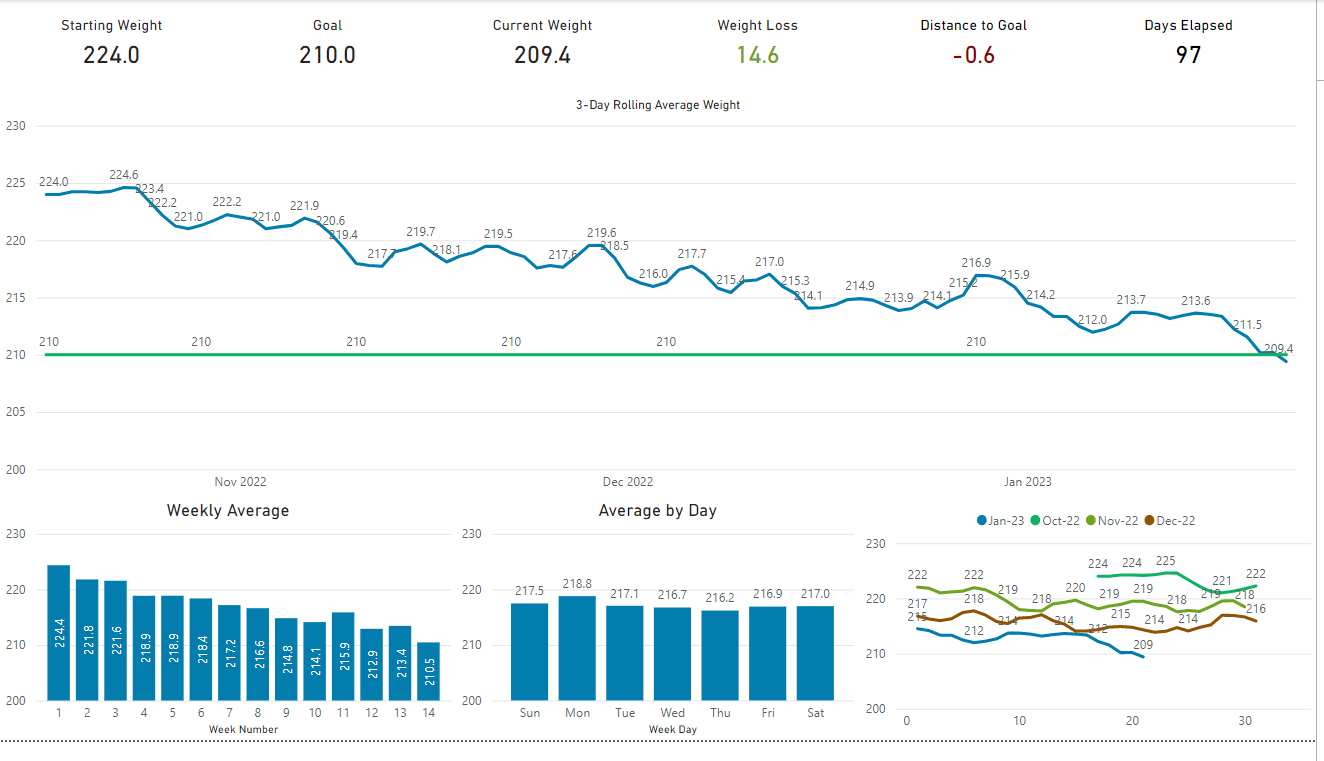Select the Goal card showing 210.0

pos(327,55)
